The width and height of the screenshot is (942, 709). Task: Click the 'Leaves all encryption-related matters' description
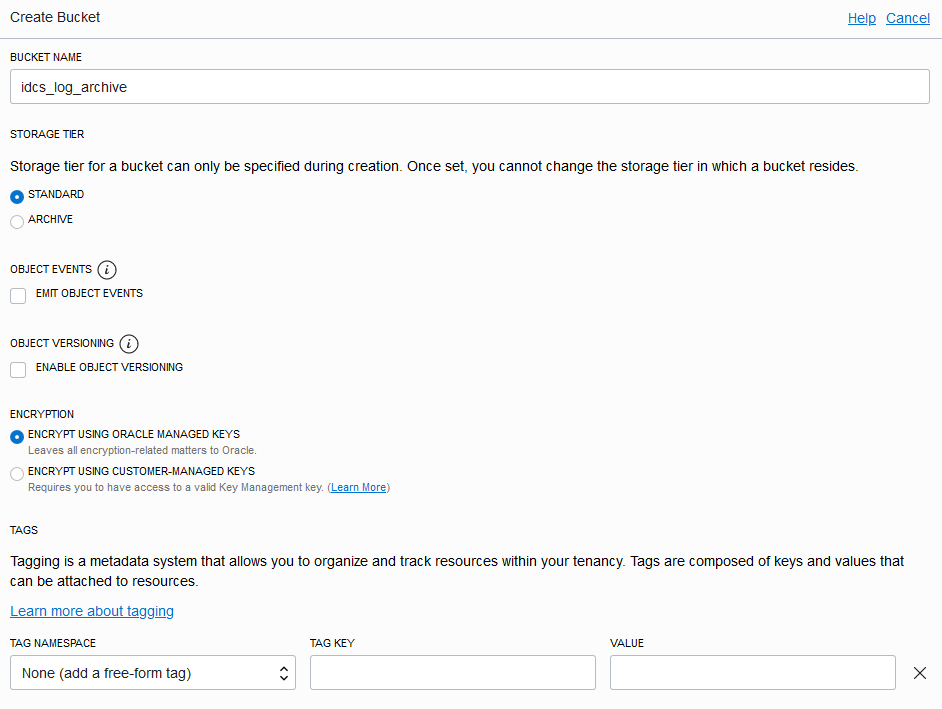click(x=142, y=451)
